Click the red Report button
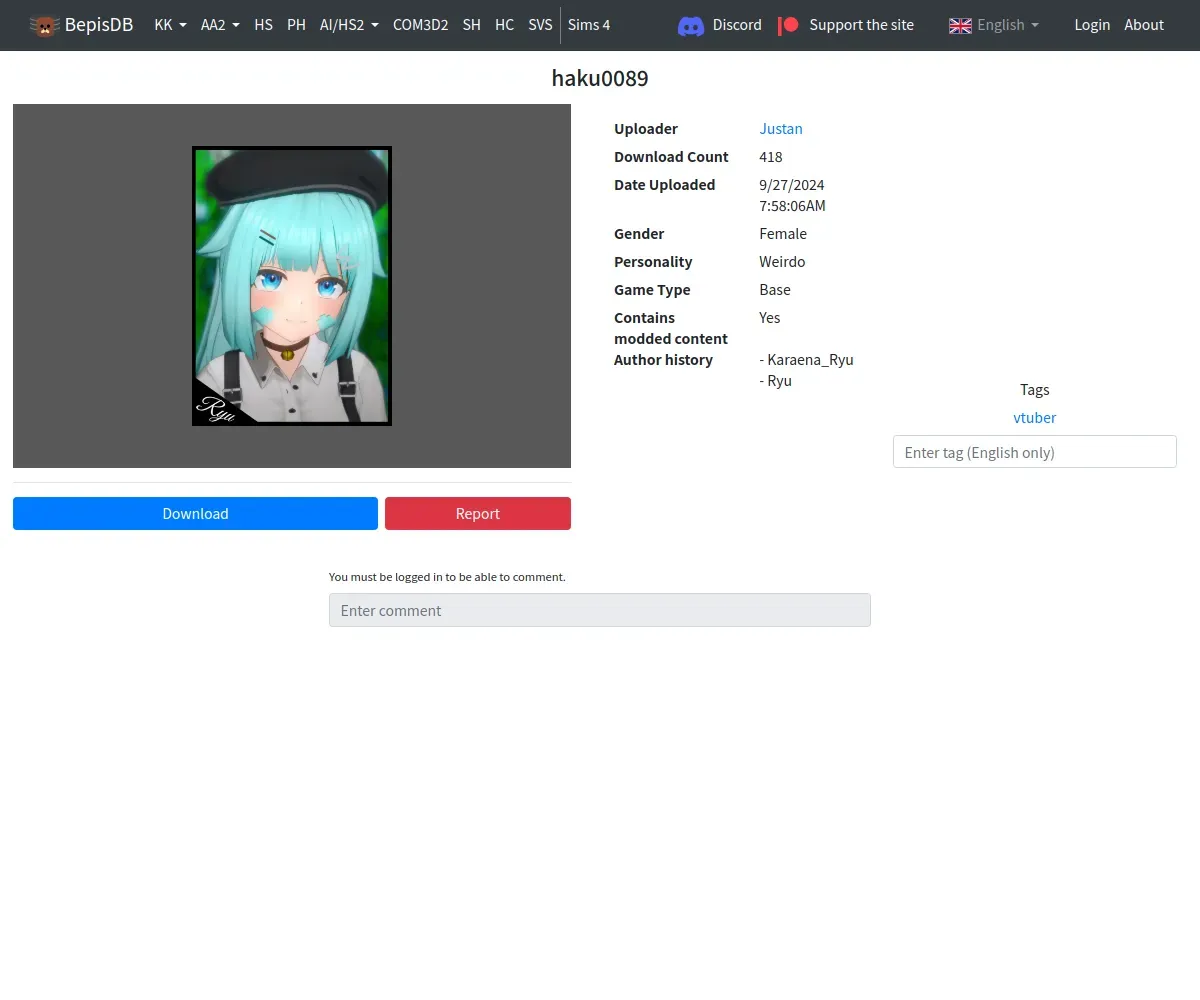 coord(478,514)
